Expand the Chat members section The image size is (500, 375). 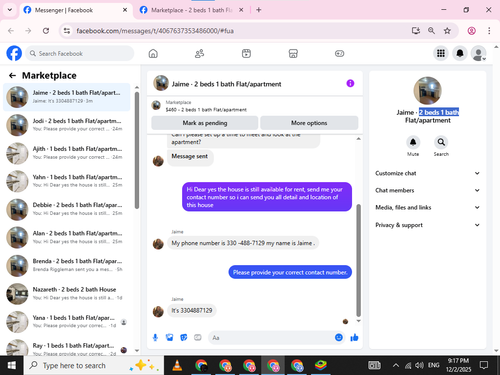click(x=428, y=190)
